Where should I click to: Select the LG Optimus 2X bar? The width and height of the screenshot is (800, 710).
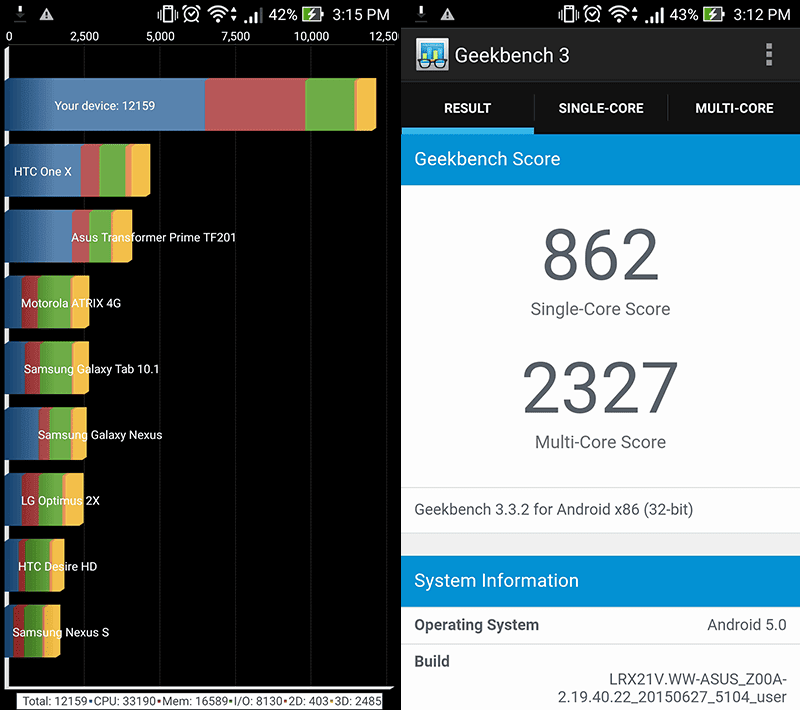point(44,499)
